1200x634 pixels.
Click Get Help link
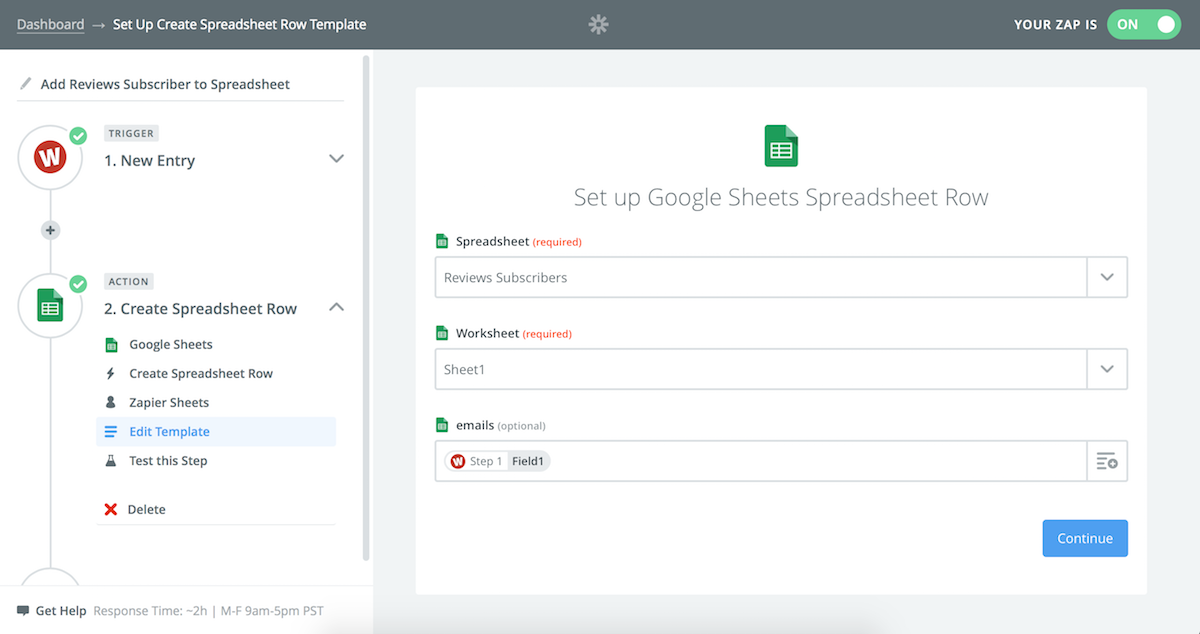61,611
